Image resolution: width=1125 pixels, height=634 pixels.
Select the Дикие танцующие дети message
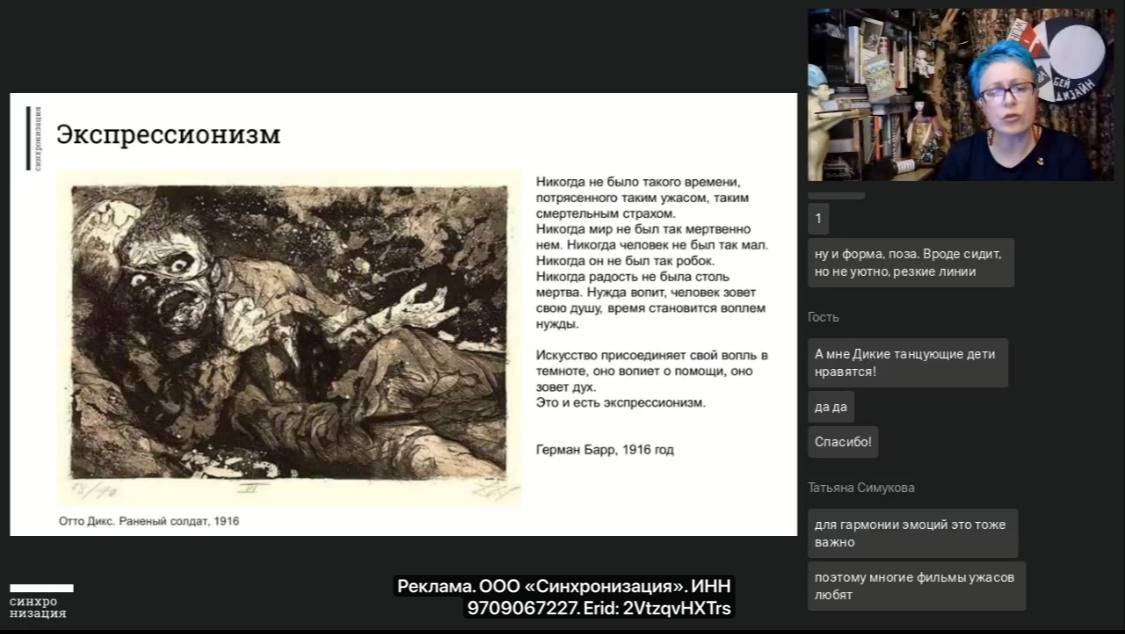[907, 362]
